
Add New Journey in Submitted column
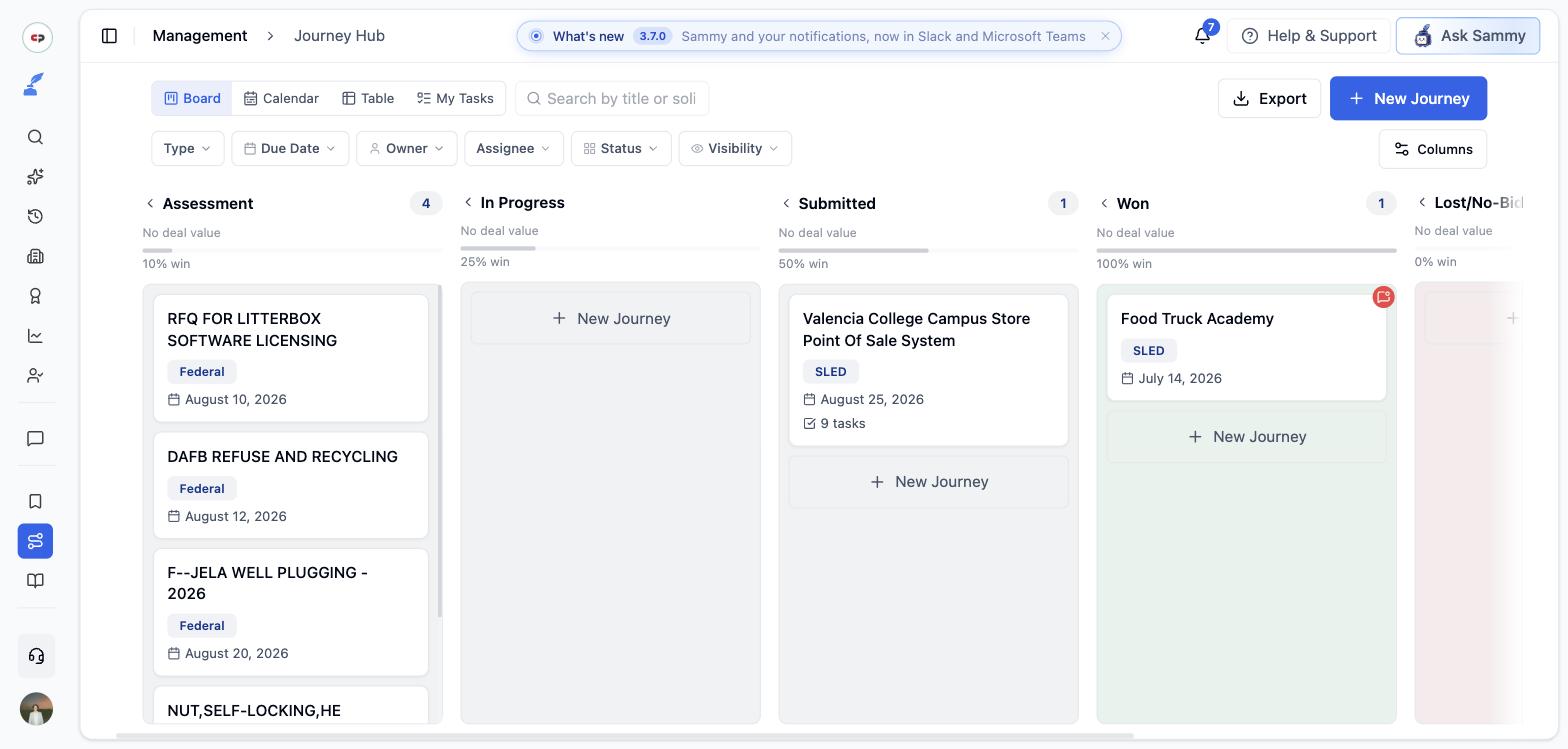928,482
